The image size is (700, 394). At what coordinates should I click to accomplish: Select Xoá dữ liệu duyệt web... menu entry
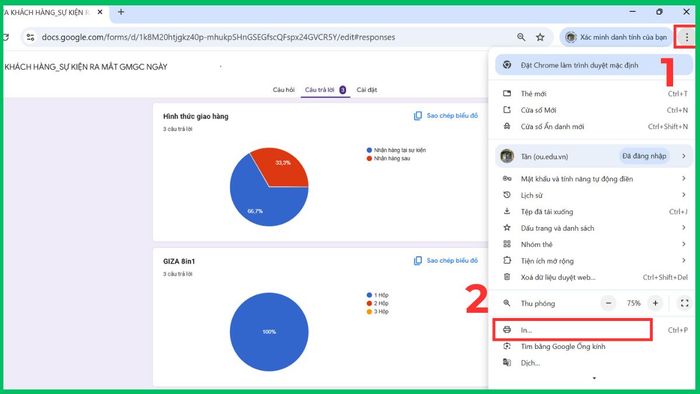click(594, 277)
